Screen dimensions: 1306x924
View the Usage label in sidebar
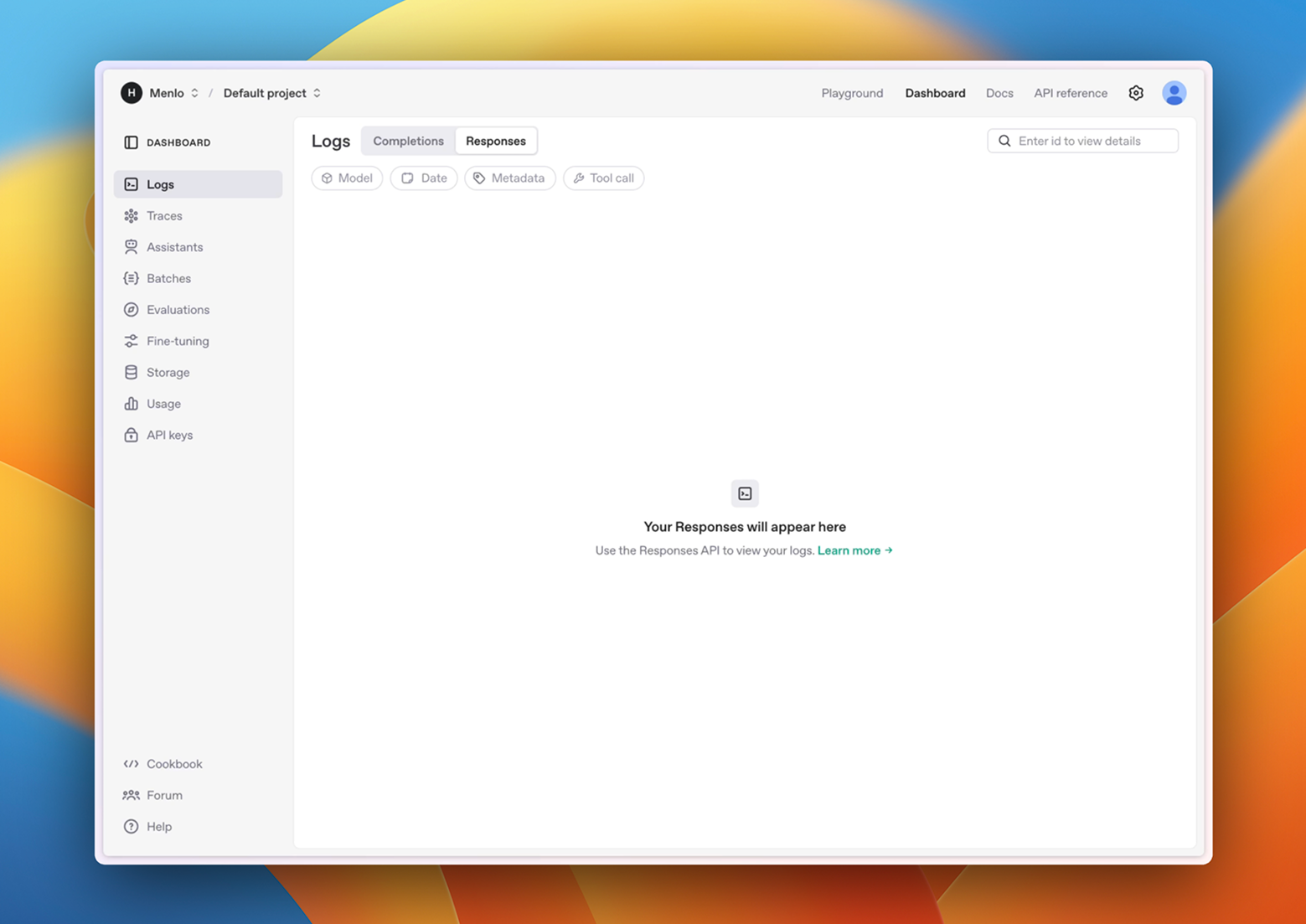tap(163, 404)
